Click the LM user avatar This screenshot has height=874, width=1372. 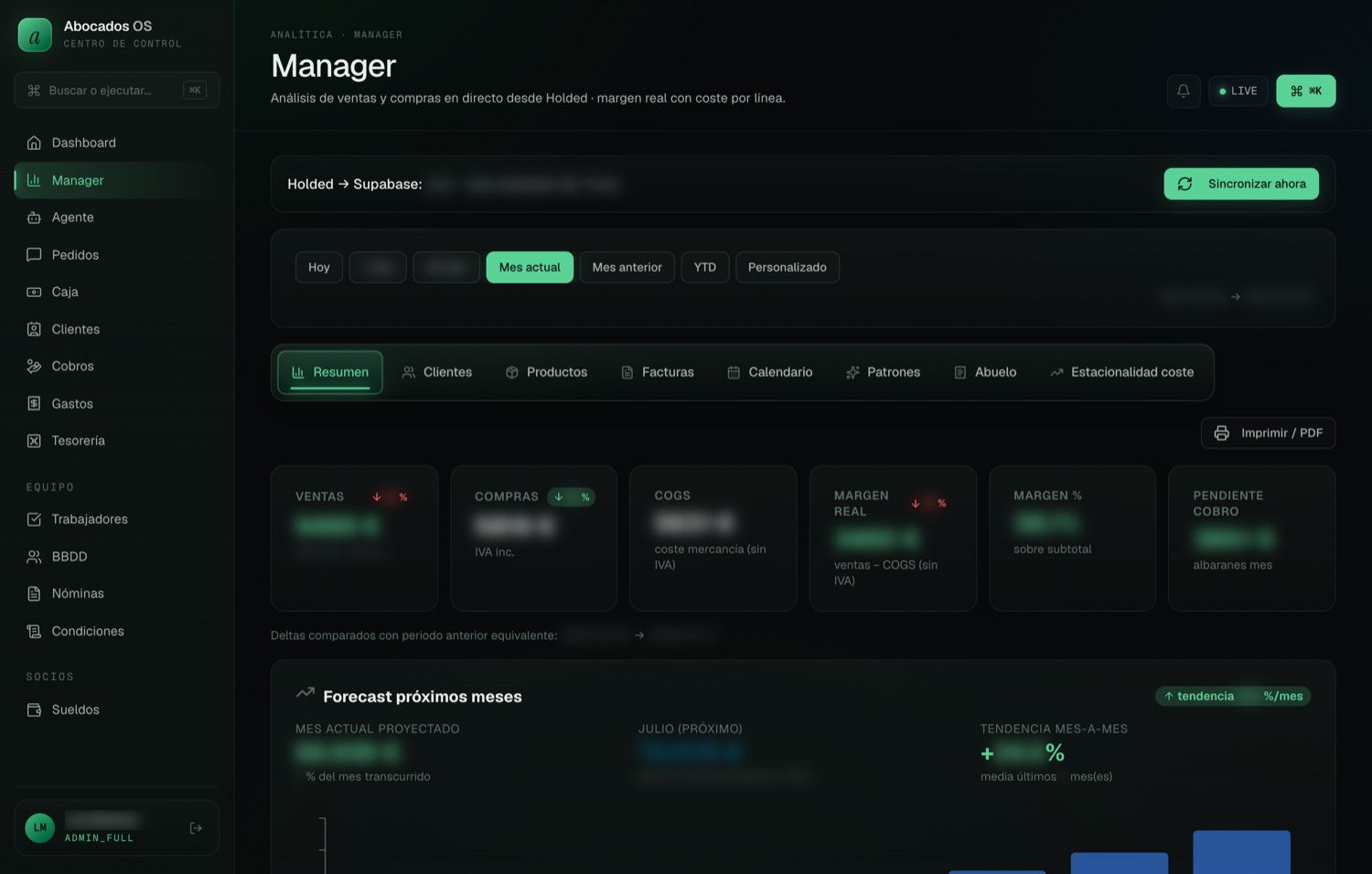pos(40,828)
